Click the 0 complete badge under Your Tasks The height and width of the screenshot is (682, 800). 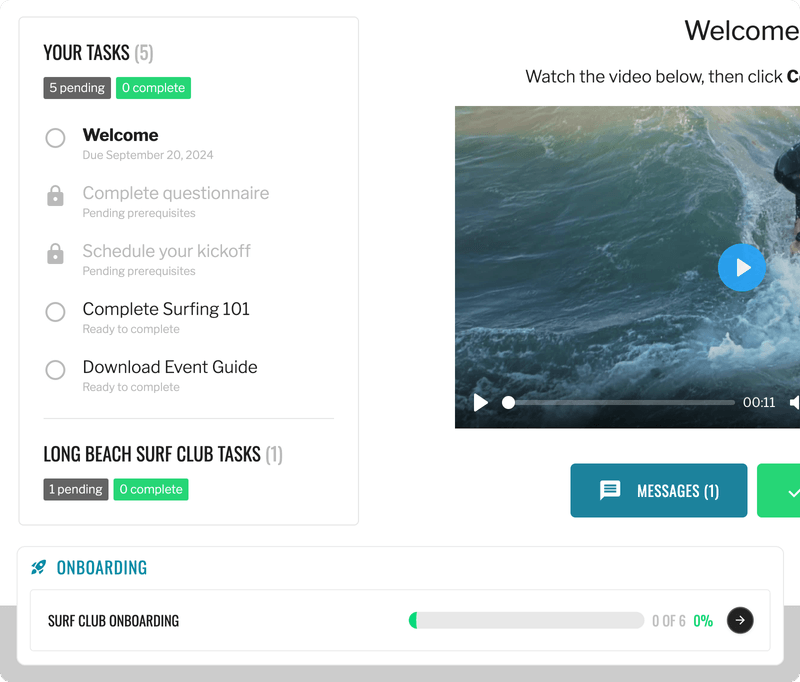coord(153,88)
